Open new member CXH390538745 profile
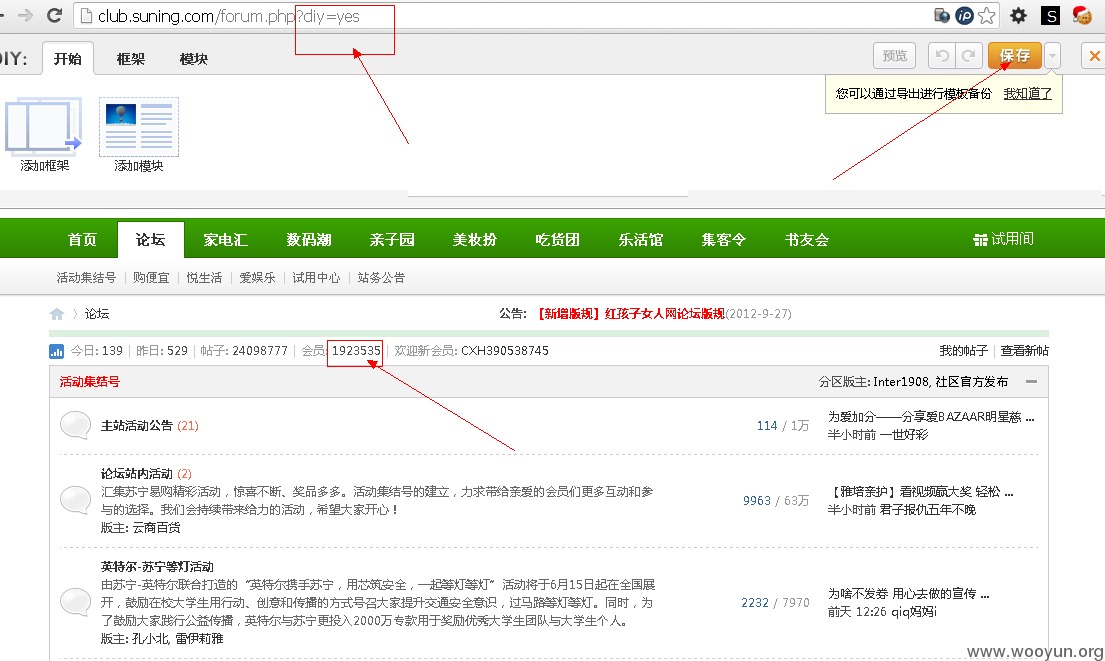 505,351
